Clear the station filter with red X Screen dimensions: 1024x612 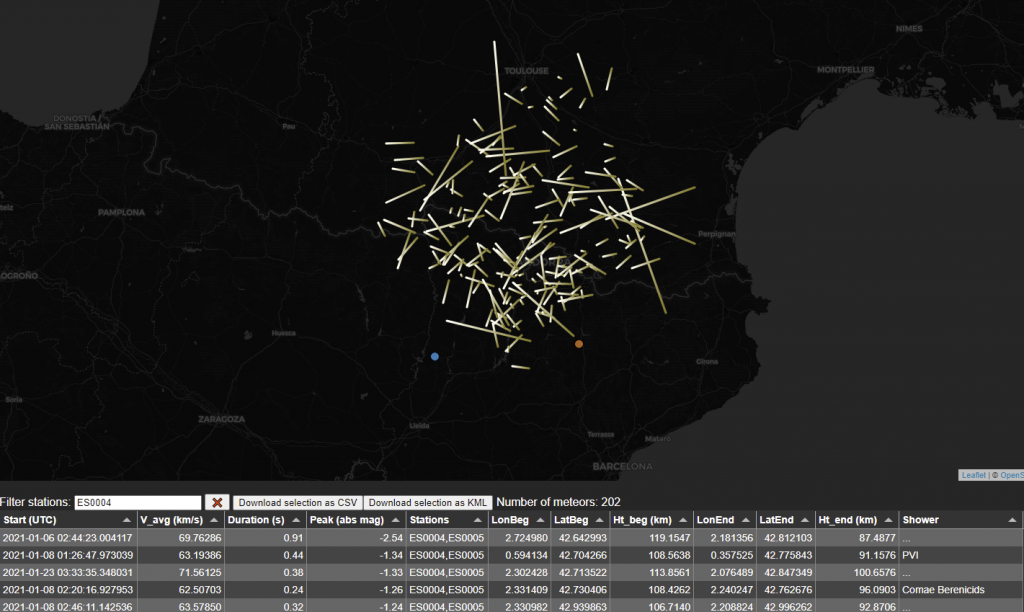click(x=217, y=502)
